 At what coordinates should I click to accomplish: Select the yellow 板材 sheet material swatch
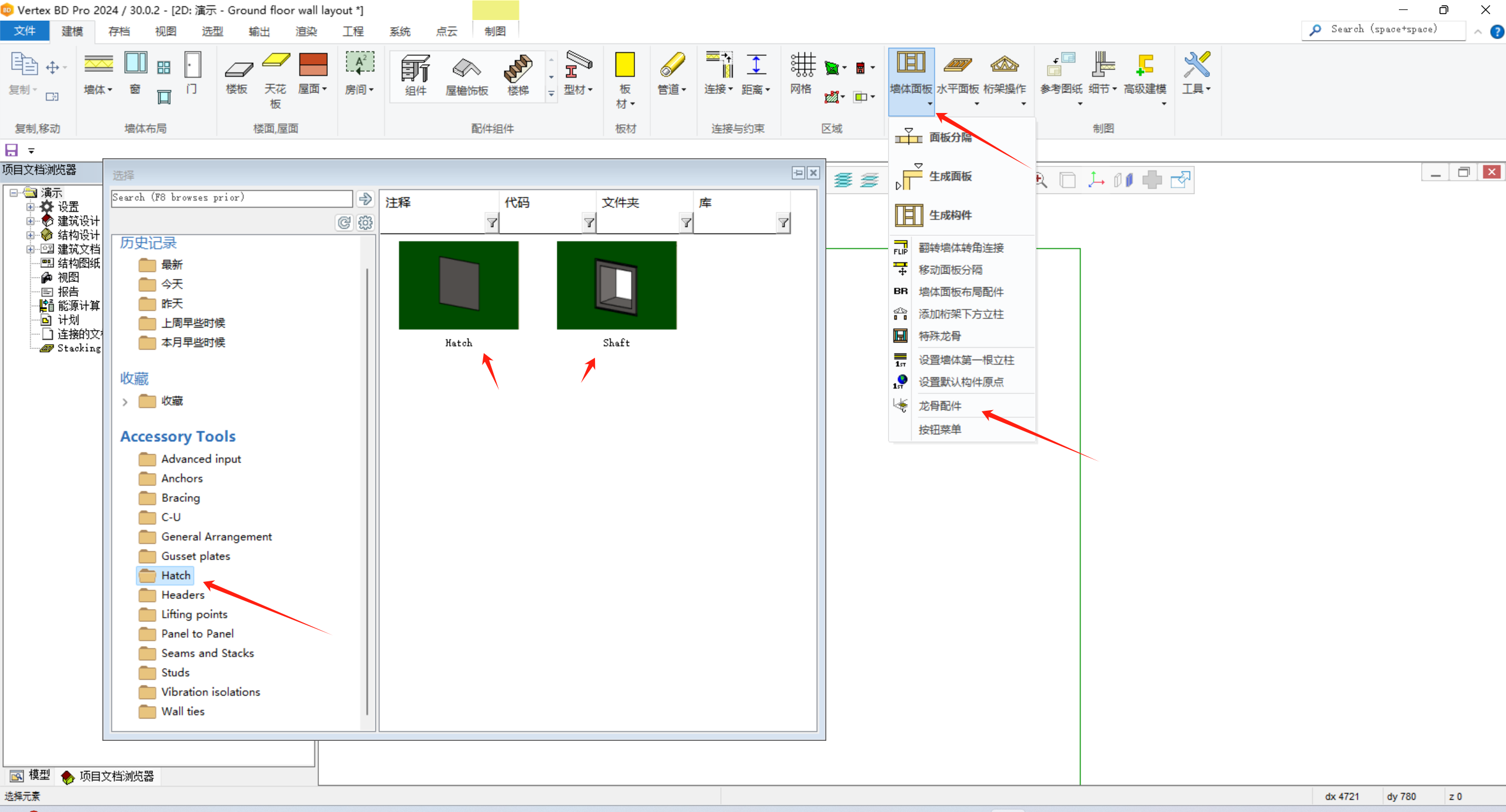click(x=624, y=65)
